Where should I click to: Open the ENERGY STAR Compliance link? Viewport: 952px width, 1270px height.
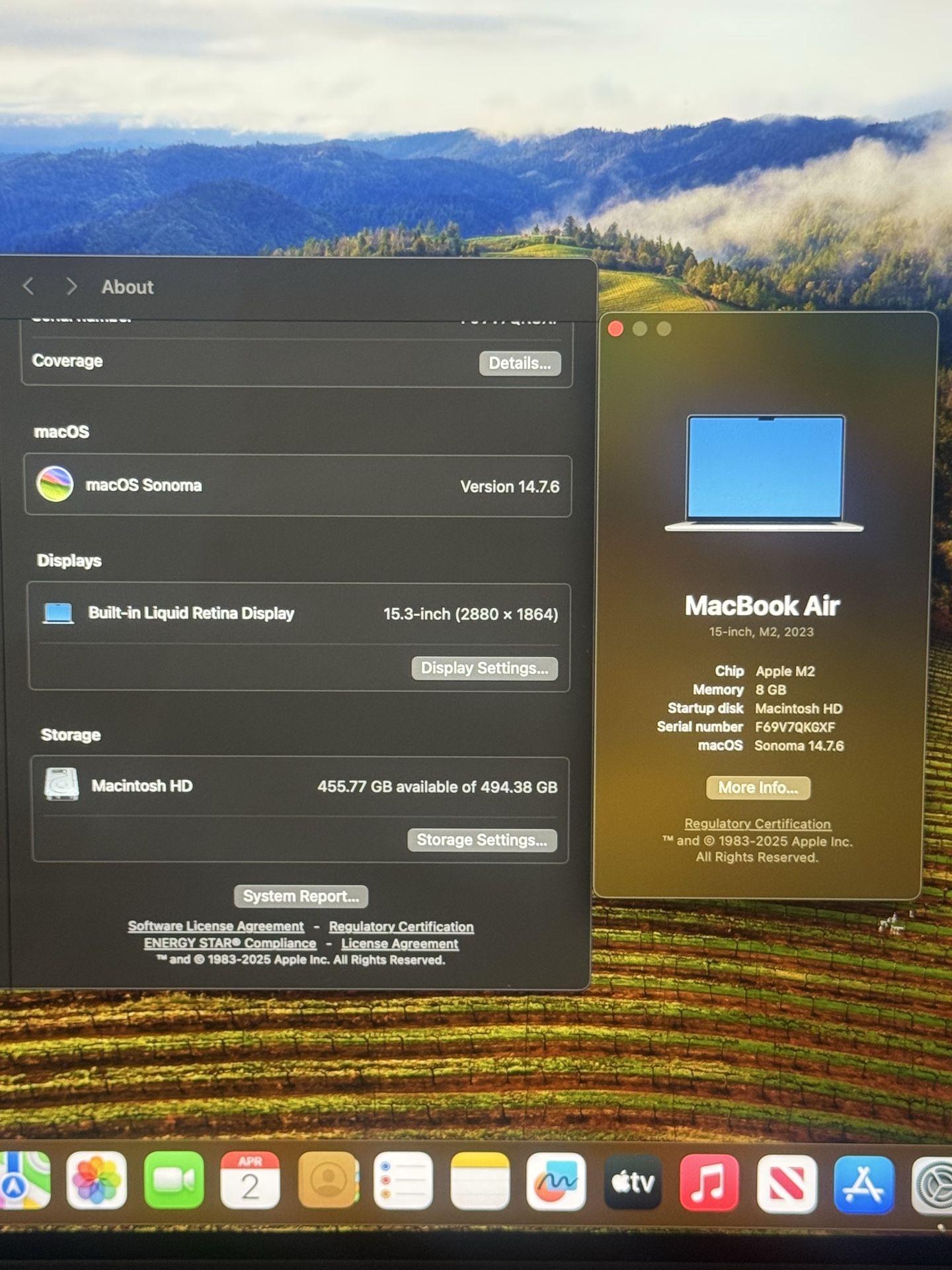230,943
